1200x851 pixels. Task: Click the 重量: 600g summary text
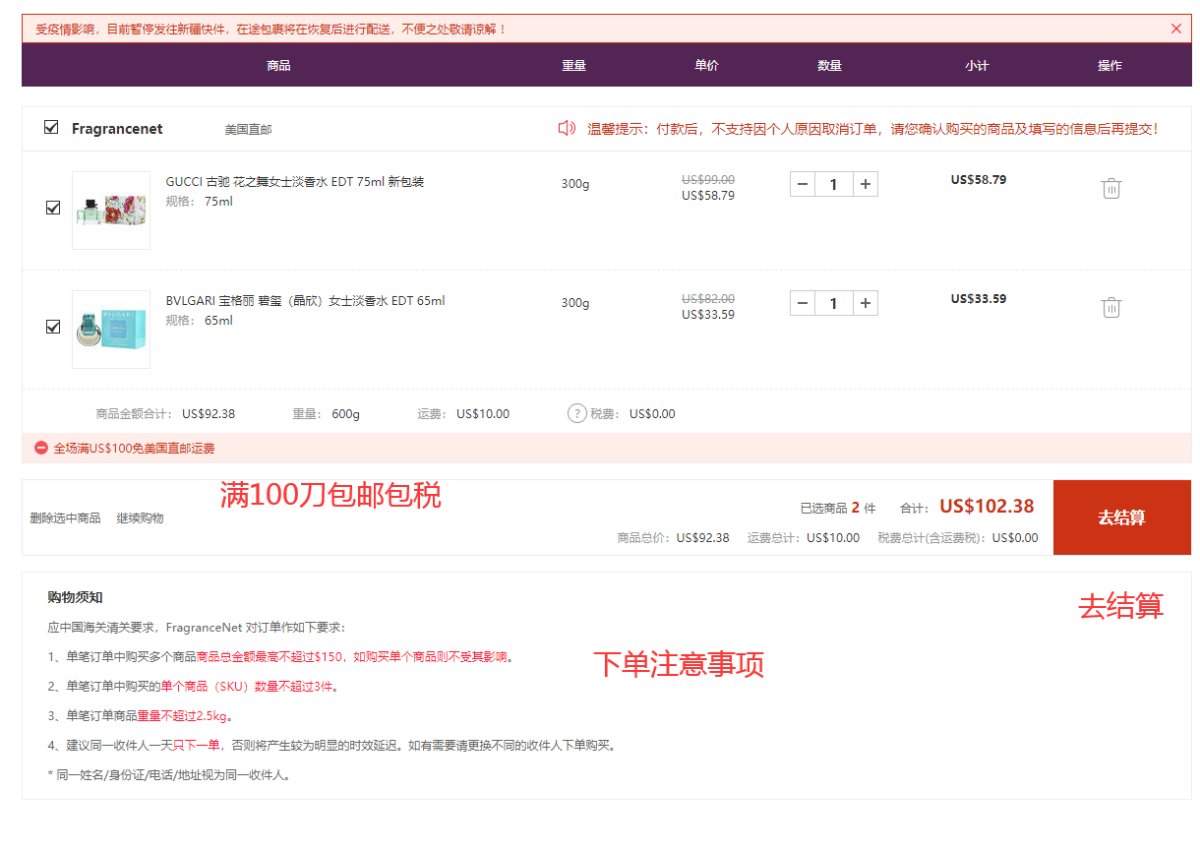click(x=326, y=414)
